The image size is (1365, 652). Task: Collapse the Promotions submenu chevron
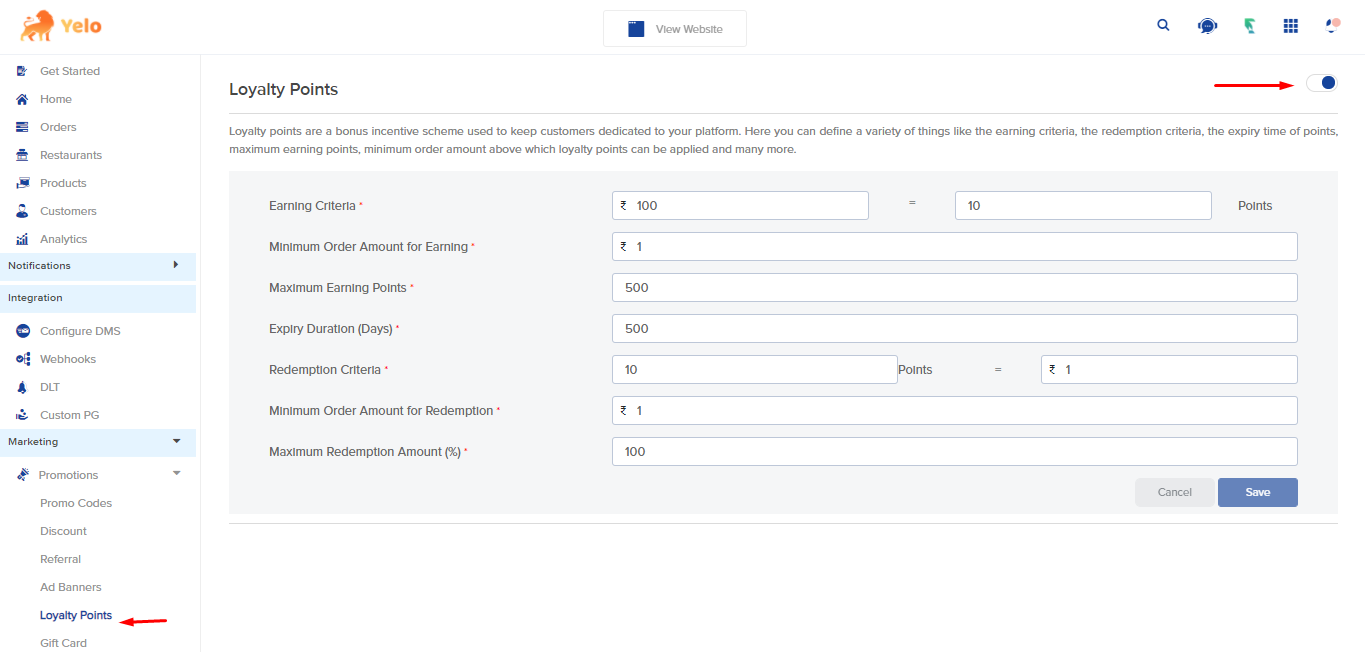point(177,473)
